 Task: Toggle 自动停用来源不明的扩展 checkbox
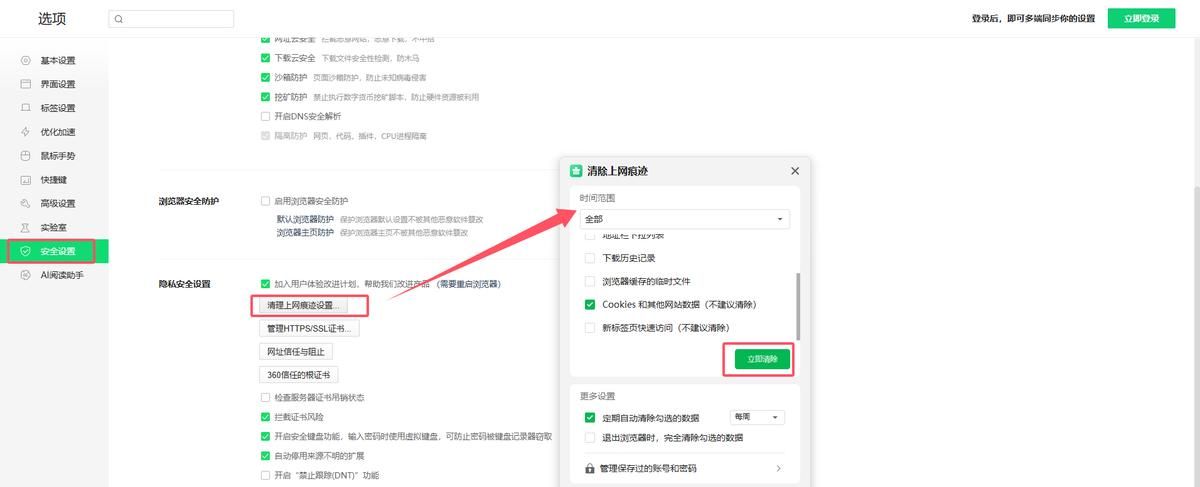tap(265, 456)
